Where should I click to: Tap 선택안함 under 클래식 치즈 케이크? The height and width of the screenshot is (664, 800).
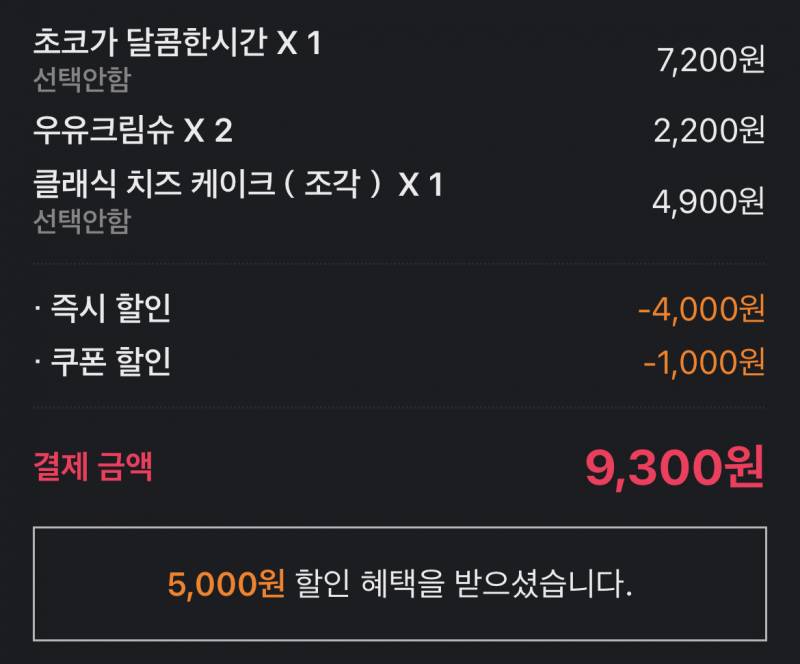[82, 222]
